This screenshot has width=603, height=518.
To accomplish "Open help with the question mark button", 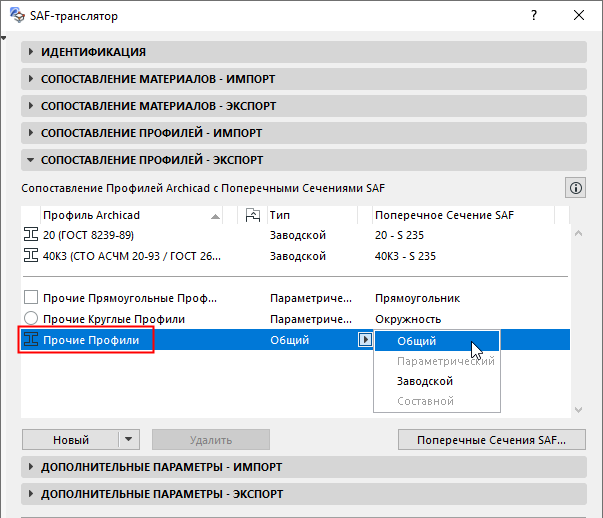I will coord(534,15).
